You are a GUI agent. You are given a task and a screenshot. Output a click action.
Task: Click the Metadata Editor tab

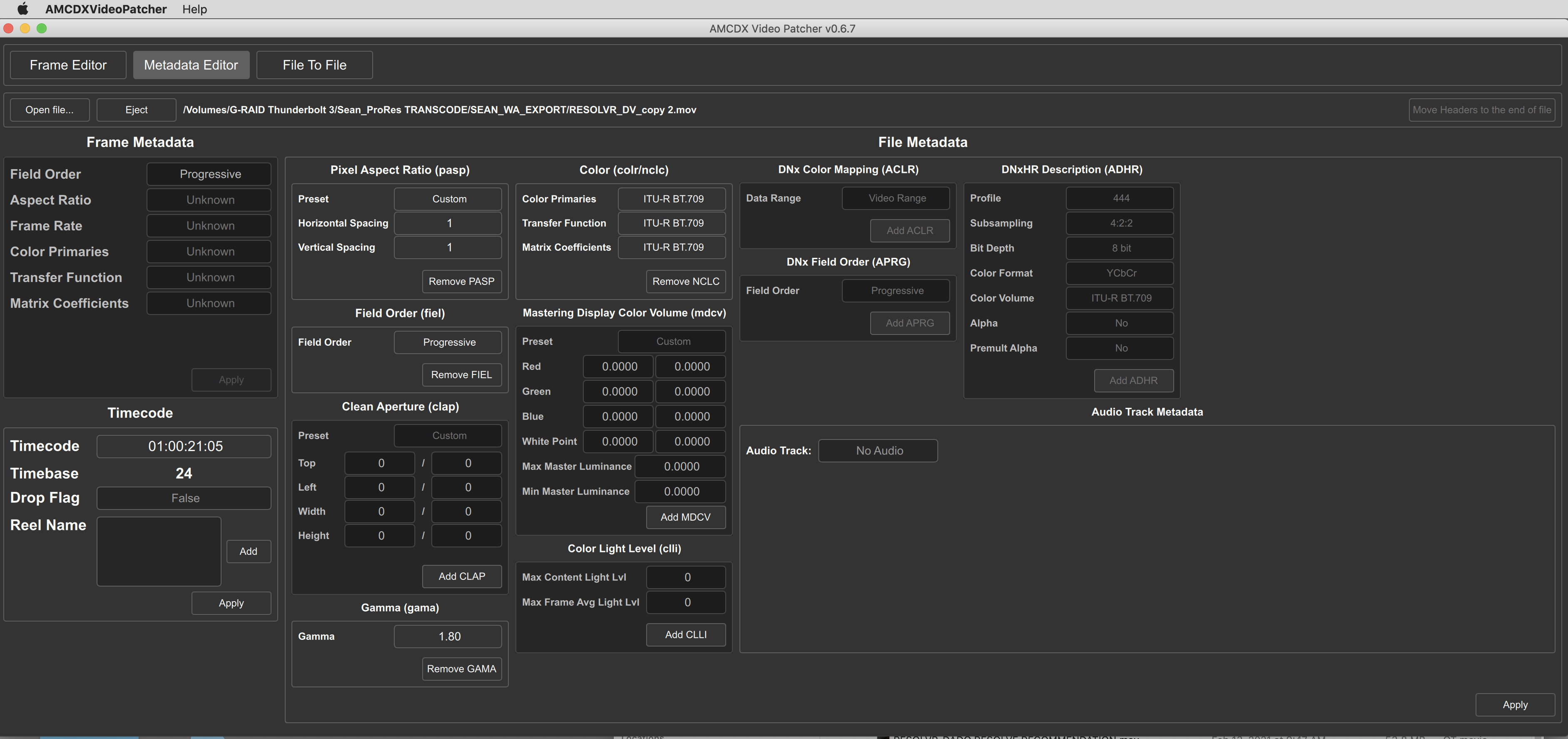189,64
